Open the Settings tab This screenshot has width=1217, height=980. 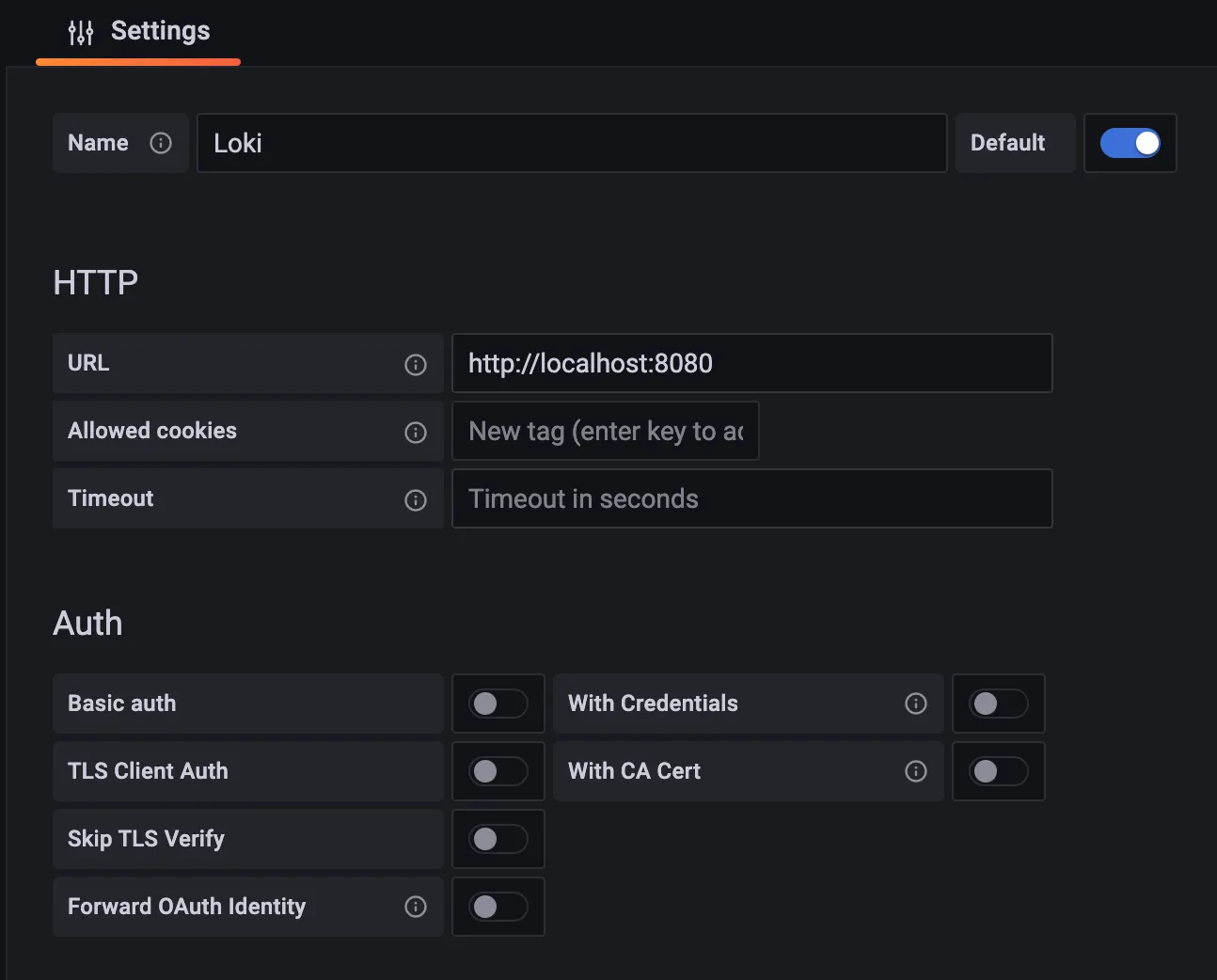point(160,32)
